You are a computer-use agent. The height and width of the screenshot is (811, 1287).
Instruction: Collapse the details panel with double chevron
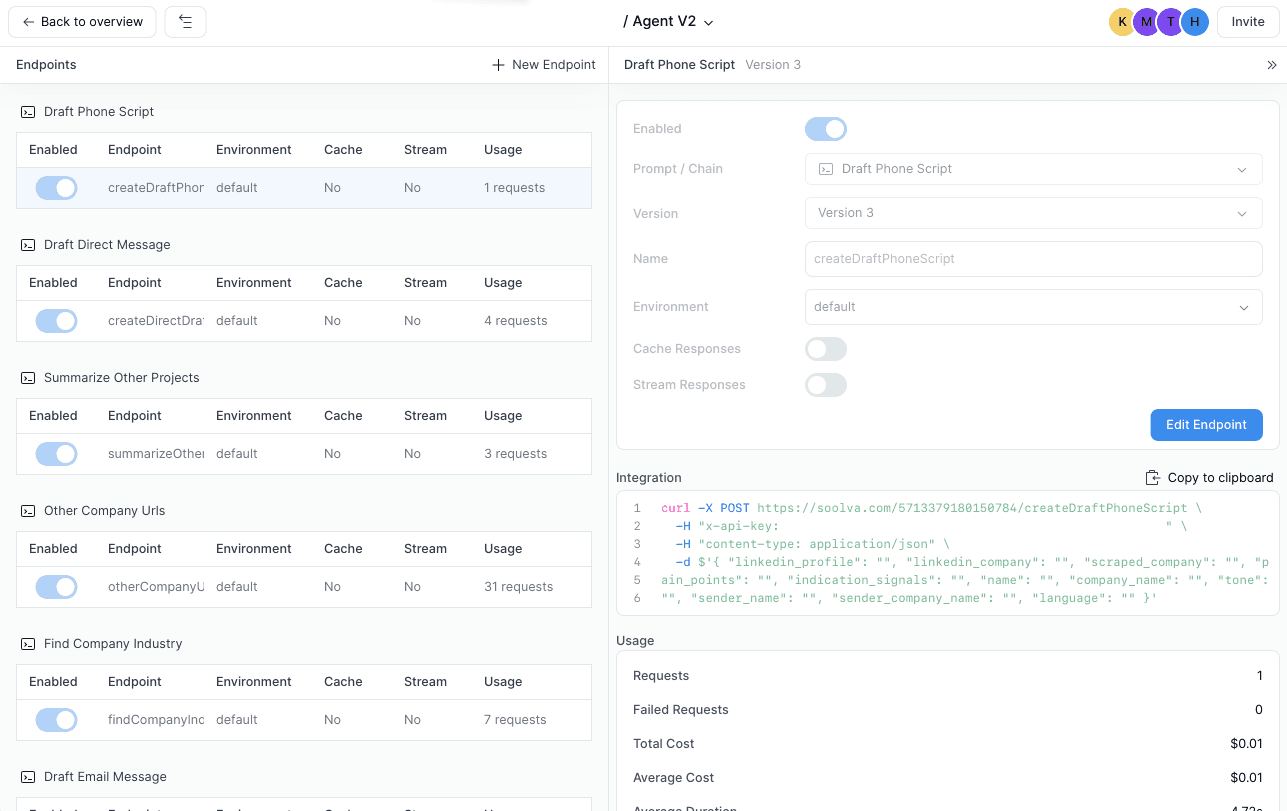click(1272, 65)
